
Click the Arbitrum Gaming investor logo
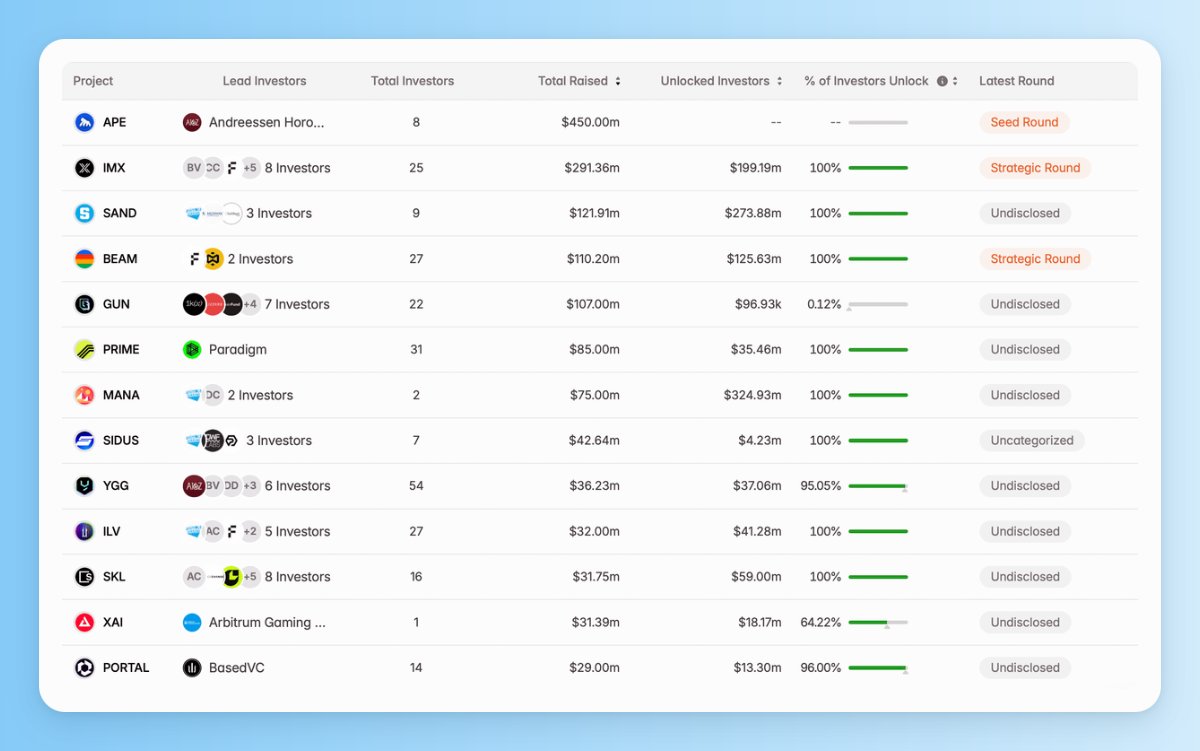(x=192, y=622)
